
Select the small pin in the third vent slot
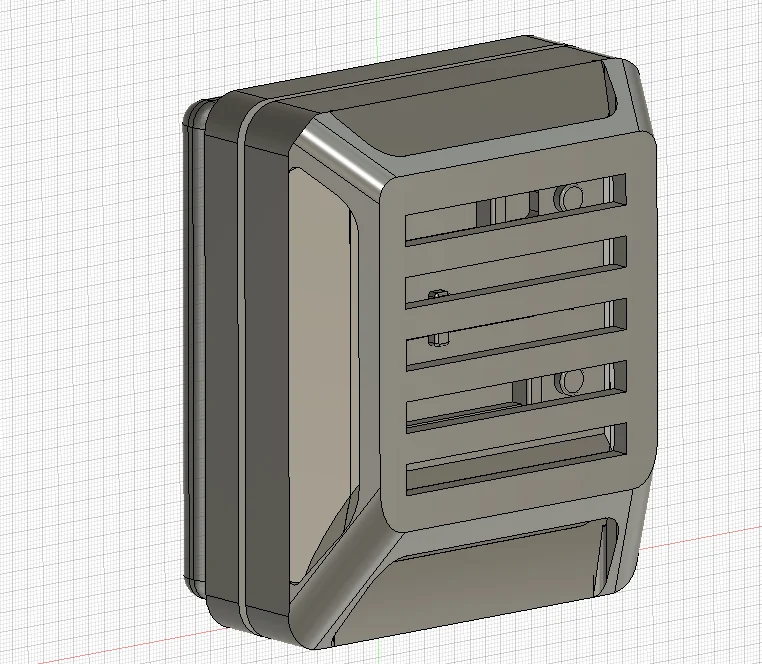point(439,339)
